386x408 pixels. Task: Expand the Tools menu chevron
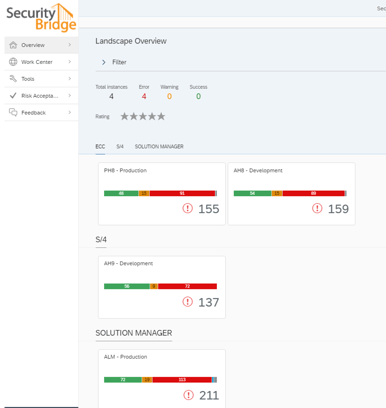click(70, 79)
